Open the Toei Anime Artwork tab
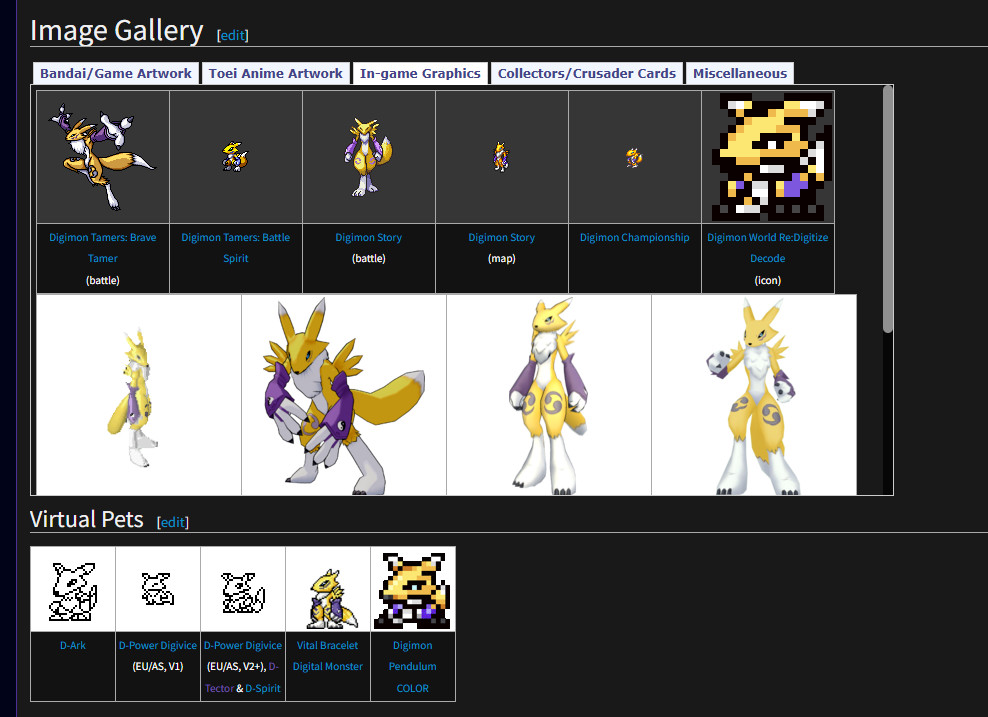The width and height of the screenshot is (988, 717). click(275, 74)
